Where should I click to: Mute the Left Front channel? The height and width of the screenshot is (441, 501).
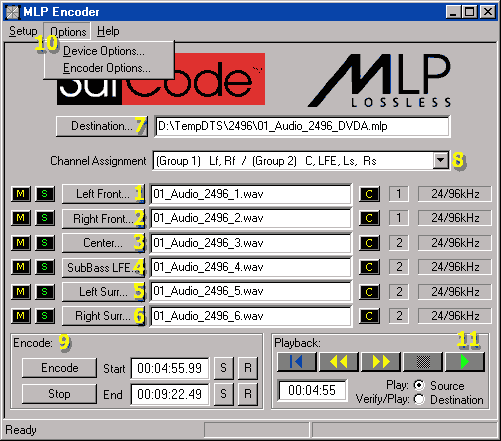21,194
